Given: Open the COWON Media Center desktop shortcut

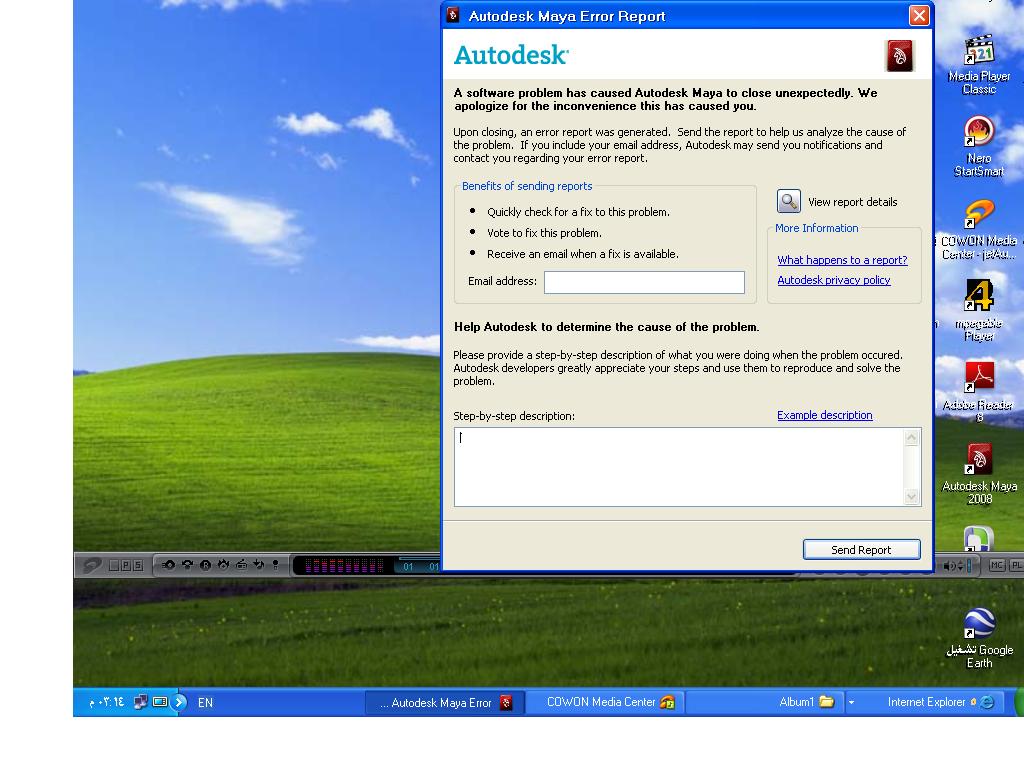Looking at the screenshot, I should click(979, 230).
